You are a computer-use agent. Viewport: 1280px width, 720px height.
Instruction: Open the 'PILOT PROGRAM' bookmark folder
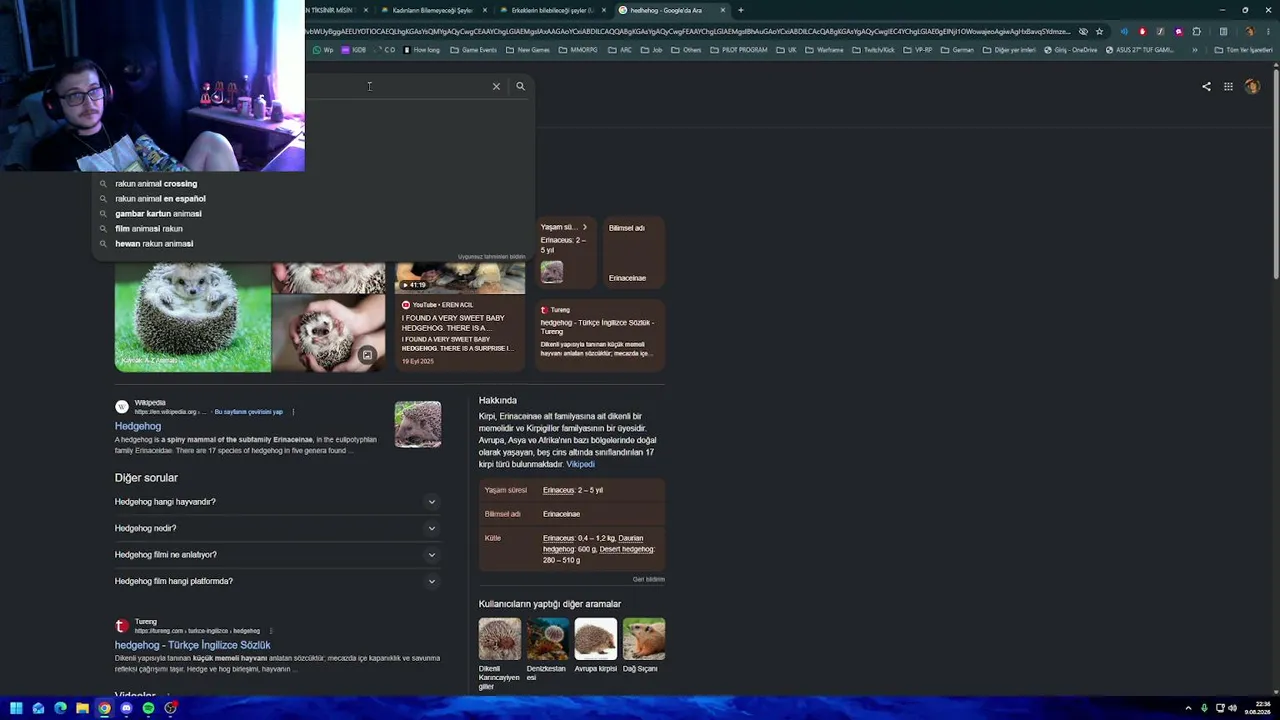tap(739, 50)
